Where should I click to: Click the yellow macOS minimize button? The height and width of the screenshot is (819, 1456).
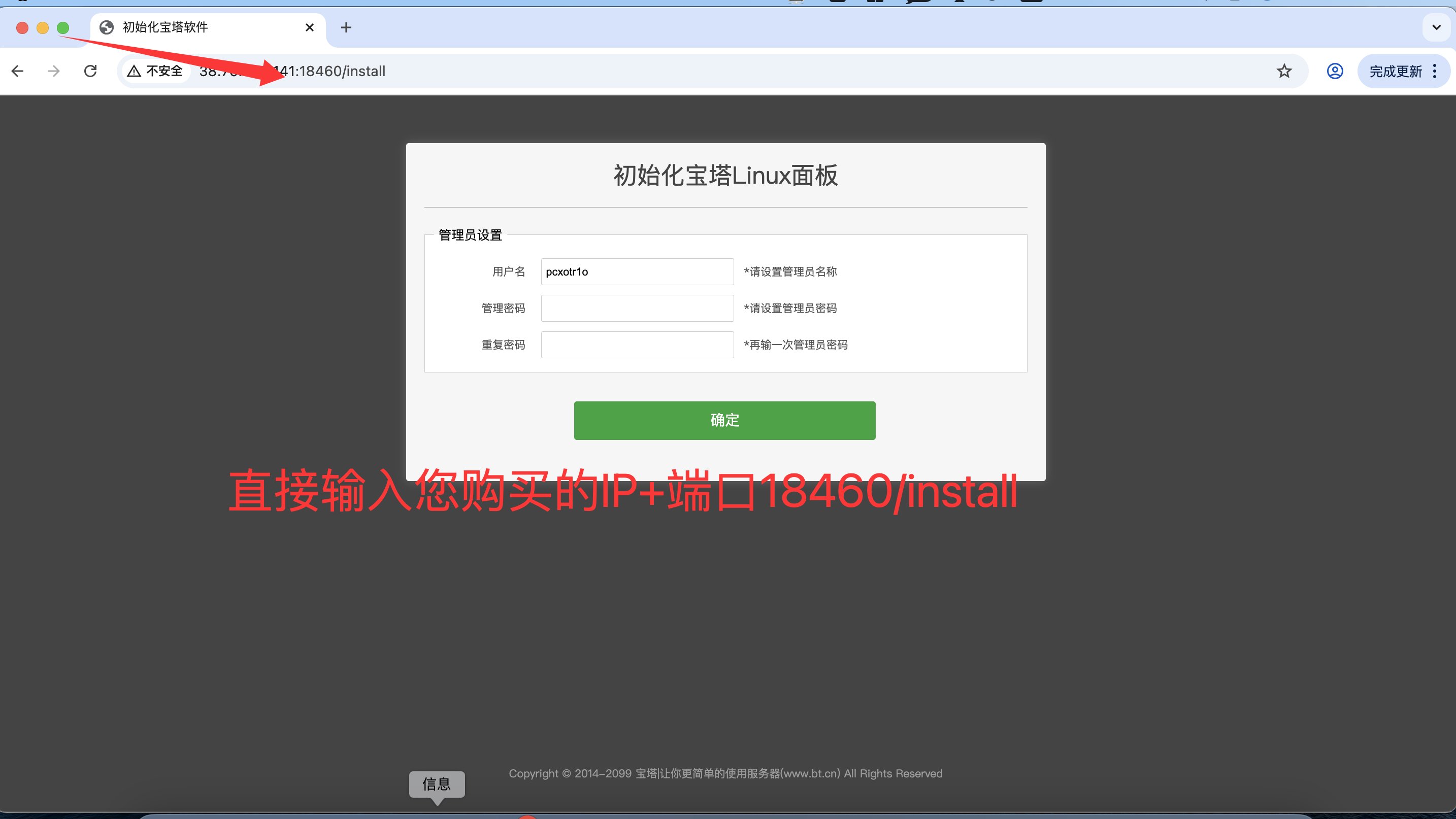pyautogui.click(x=43, y=28)
